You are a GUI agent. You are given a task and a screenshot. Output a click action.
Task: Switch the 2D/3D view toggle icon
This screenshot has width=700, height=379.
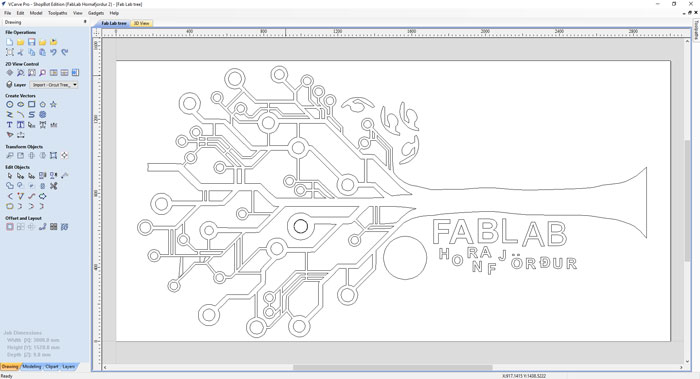coord(75,72)
